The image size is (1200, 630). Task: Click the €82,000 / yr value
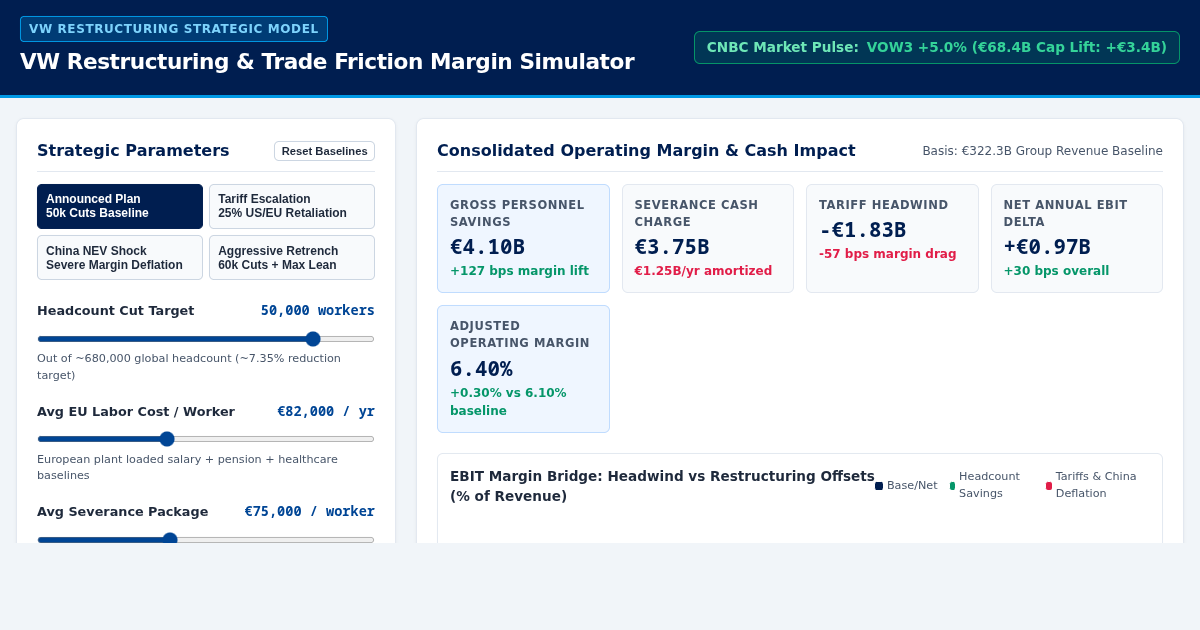coord(326,411)
